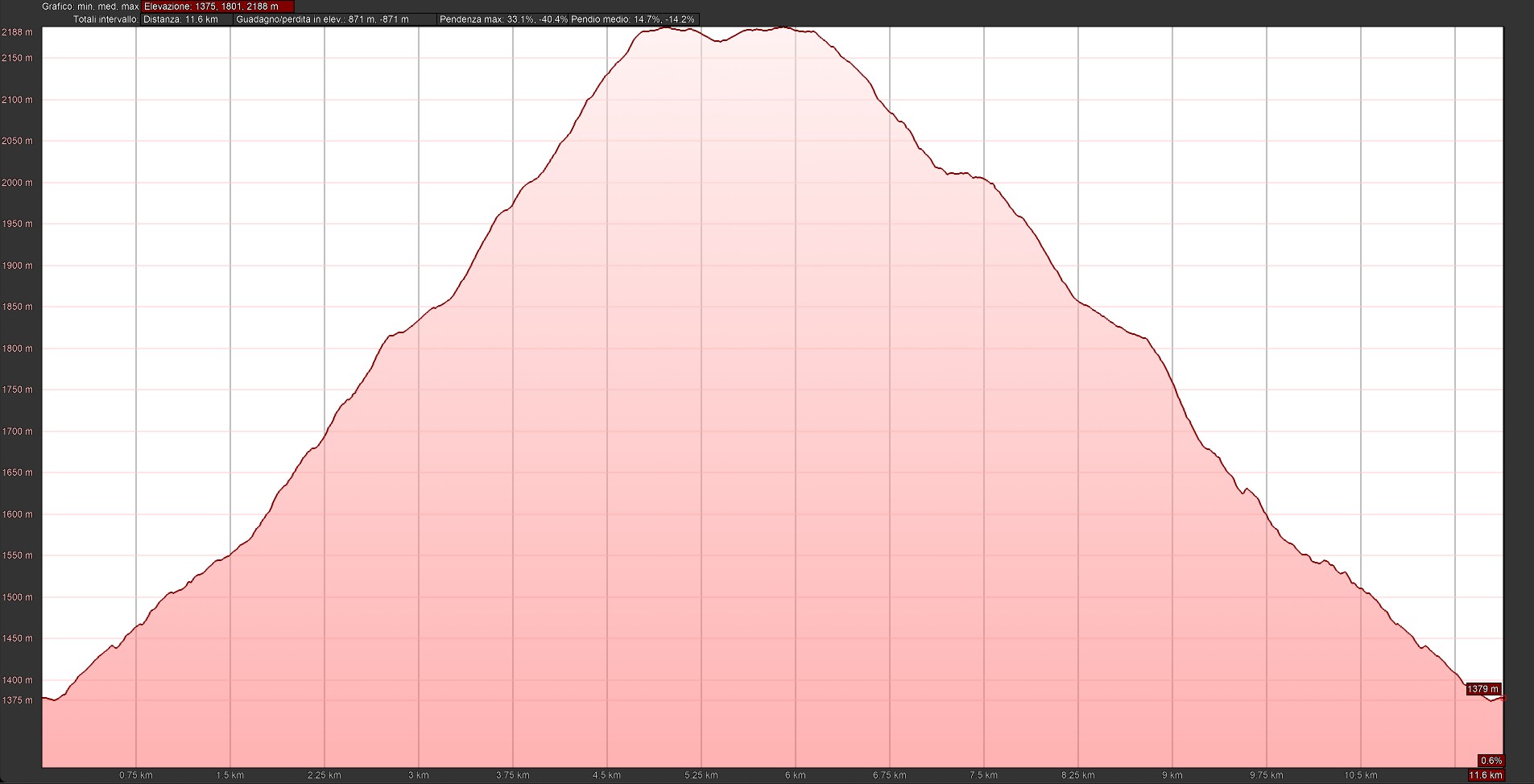Select the Pendio medio field

633,19
